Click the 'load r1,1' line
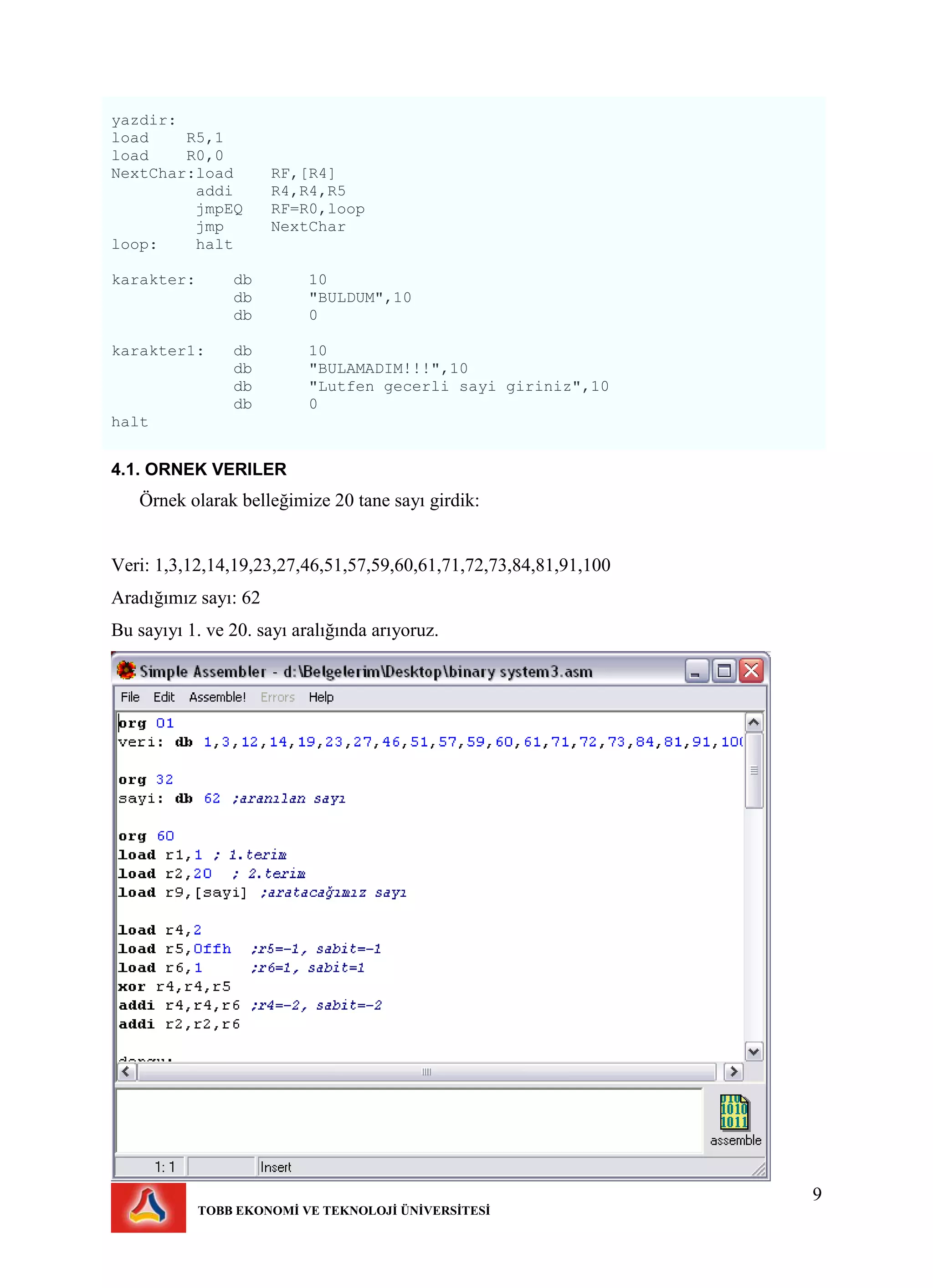 [202, 854]
